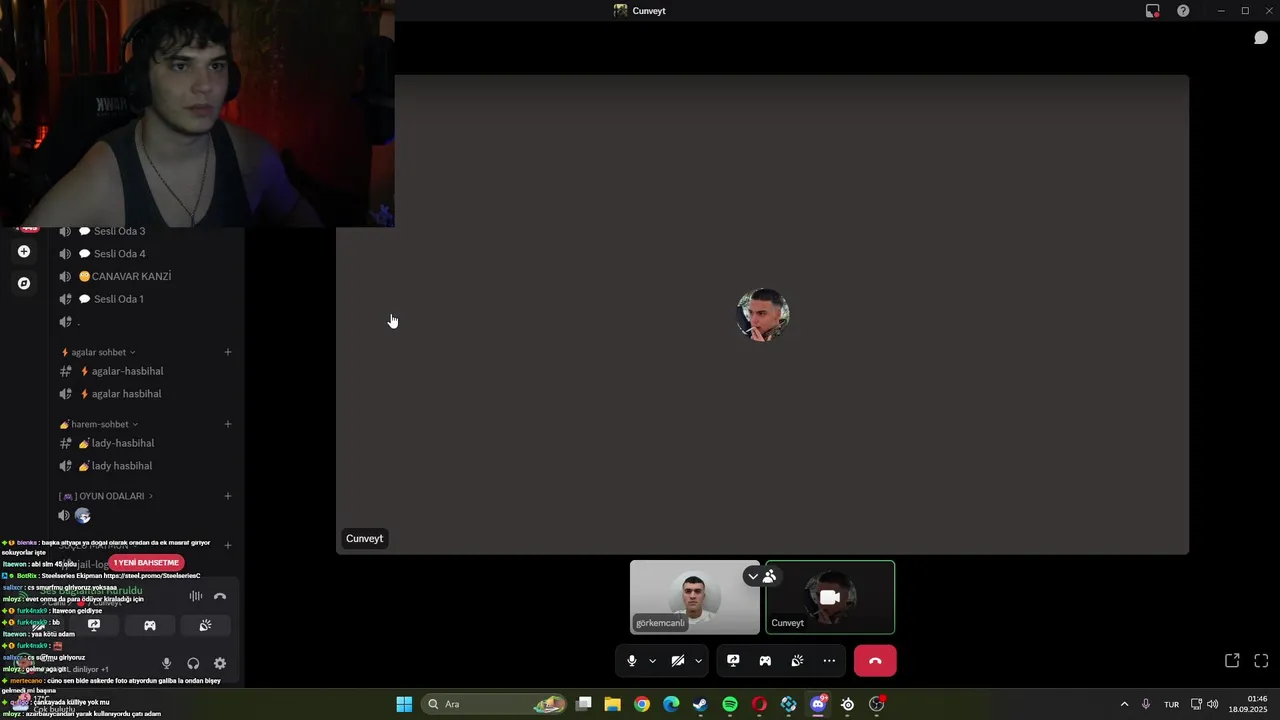Open more options three-dot menu
The width and height of the screenshot is (1280, 720).
(829, 661)
